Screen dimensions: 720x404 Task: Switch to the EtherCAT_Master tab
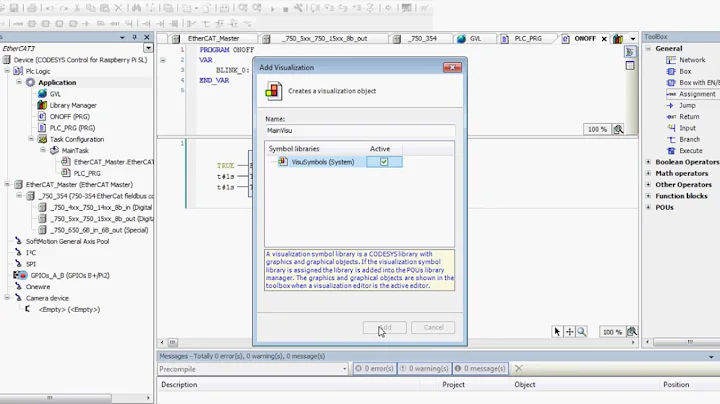tap(214, 39)
